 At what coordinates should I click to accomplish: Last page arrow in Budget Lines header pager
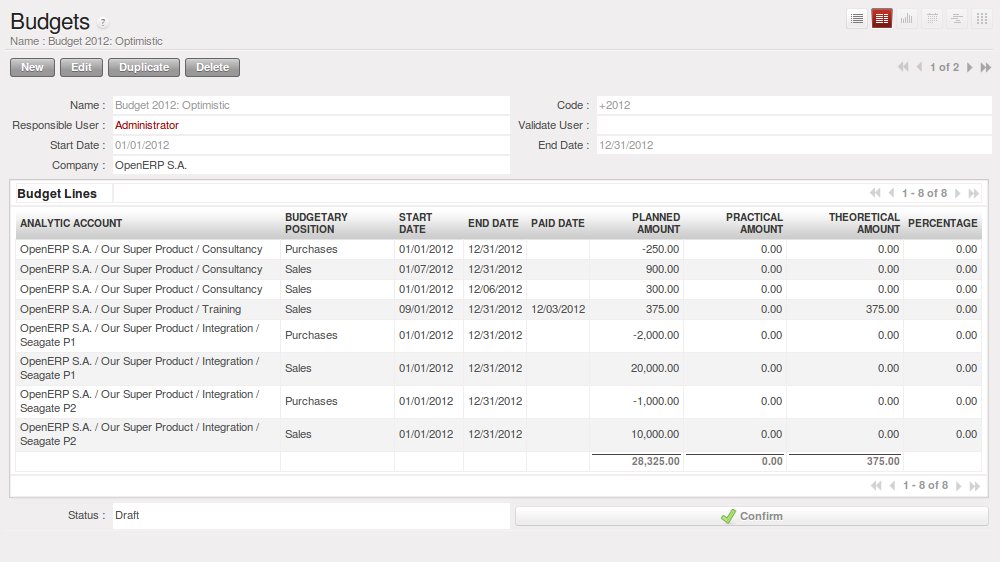pos(974,193)
